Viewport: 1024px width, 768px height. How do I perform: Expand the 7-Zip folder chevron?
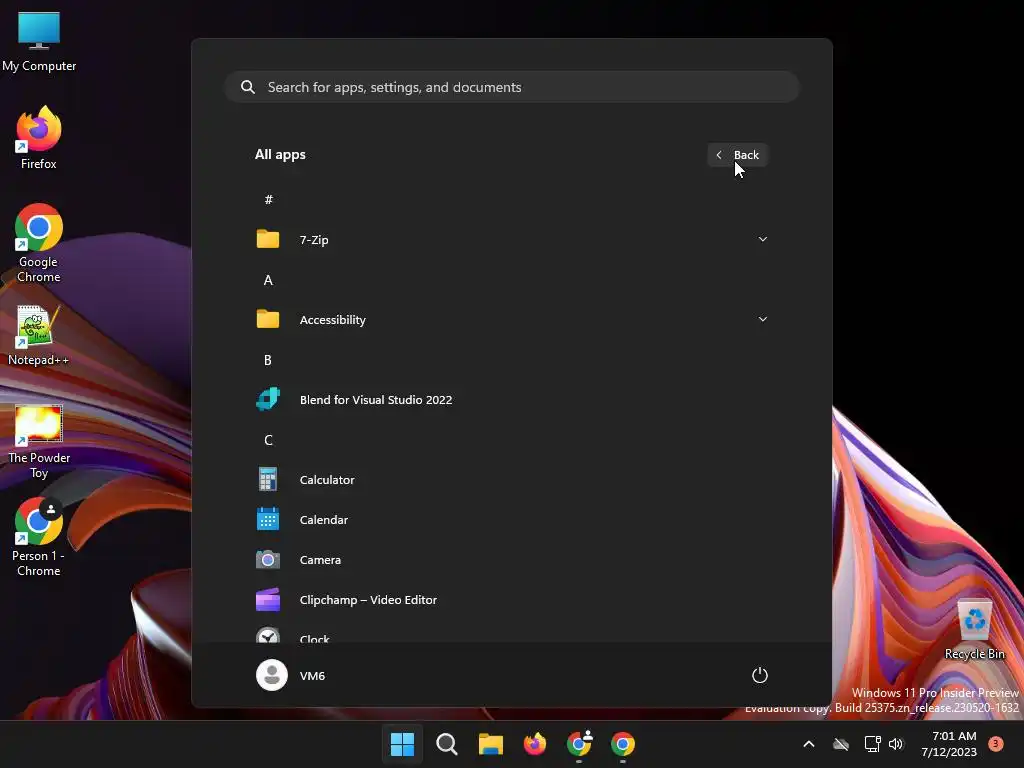point(763,239)
